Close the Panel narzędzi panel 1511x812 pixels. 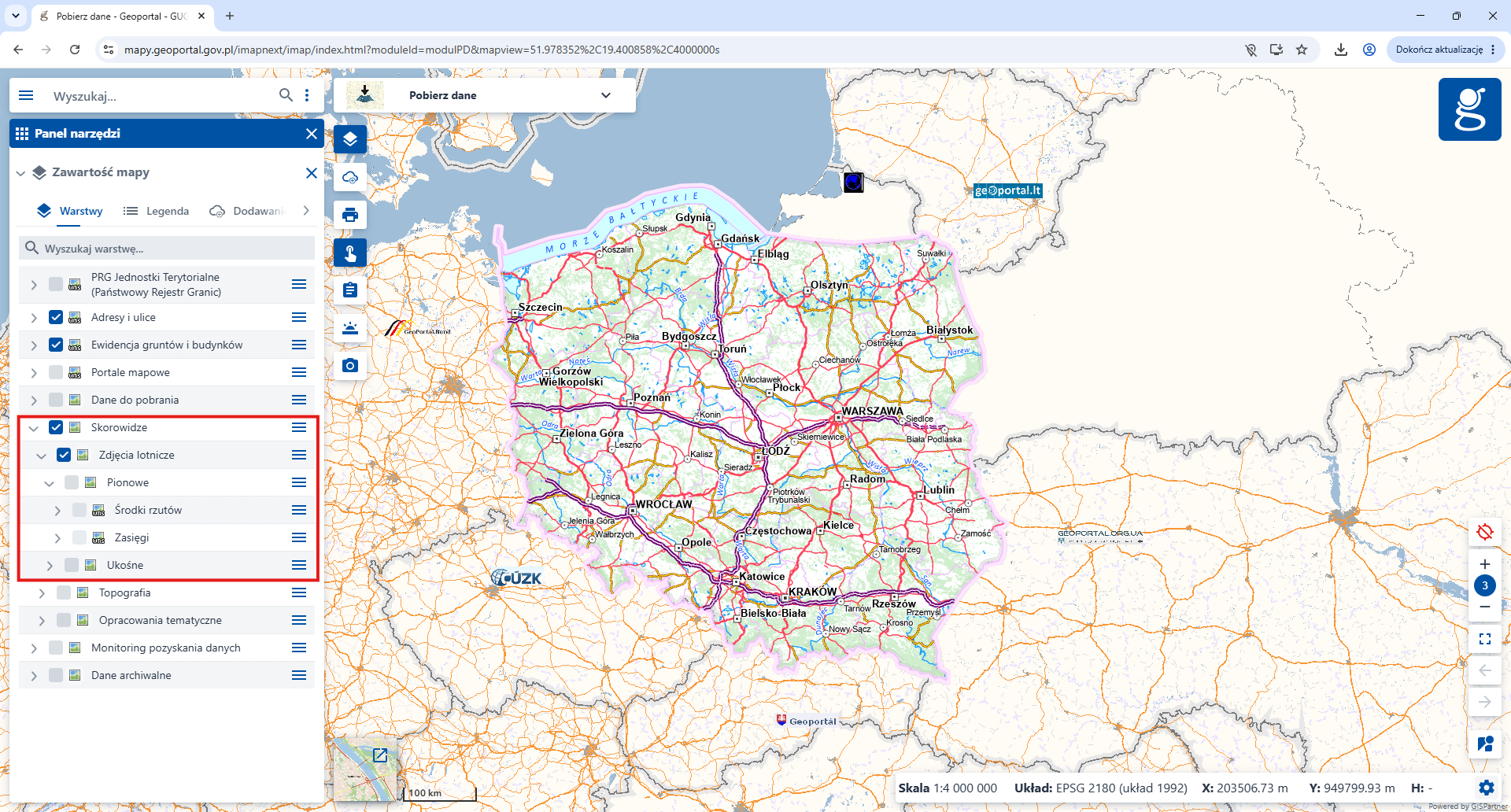click(x=312, y=134)
